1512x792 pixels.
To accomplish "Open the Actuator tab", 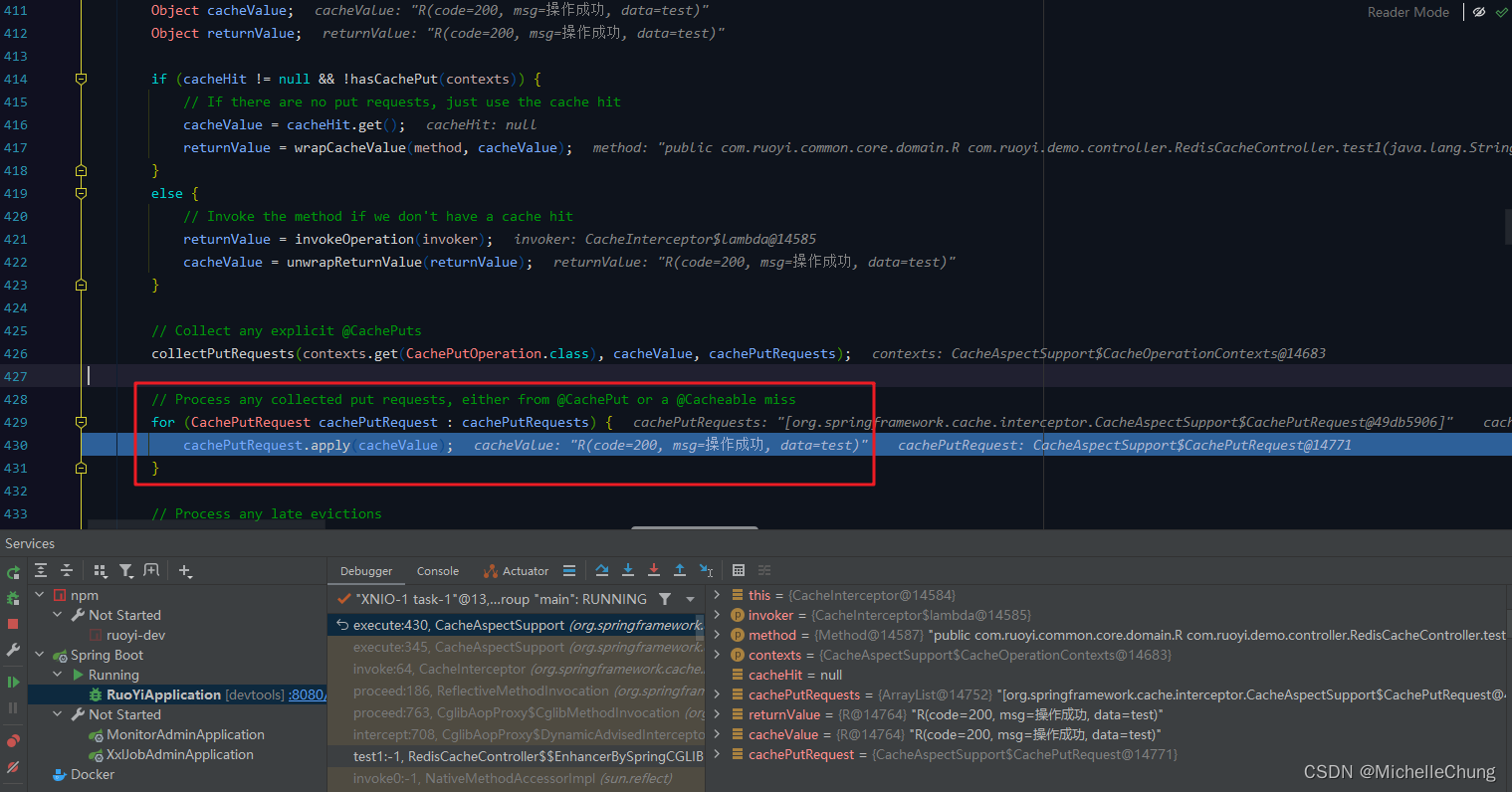I will coord(525,570).
